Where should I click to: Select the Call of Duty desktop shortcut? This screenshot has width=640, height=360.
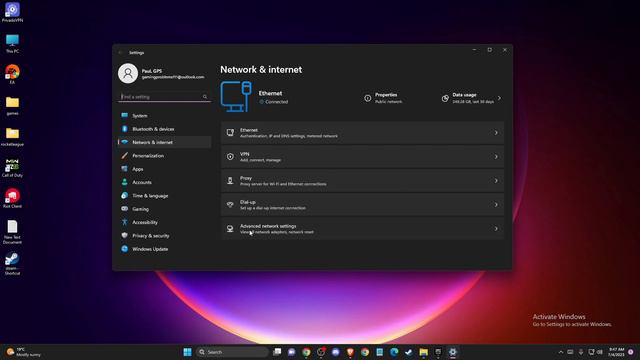coord(12,168)
